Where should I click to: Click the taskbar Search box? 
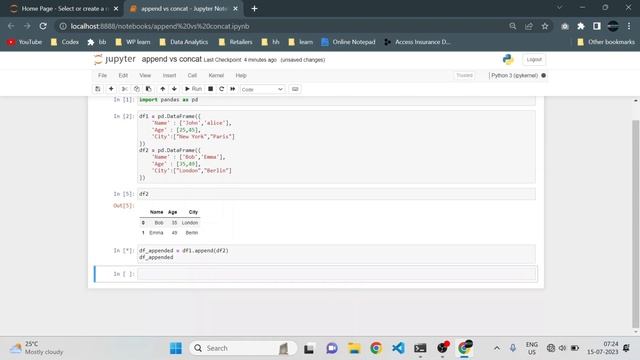pyautogui.click(x=243, y=348)
